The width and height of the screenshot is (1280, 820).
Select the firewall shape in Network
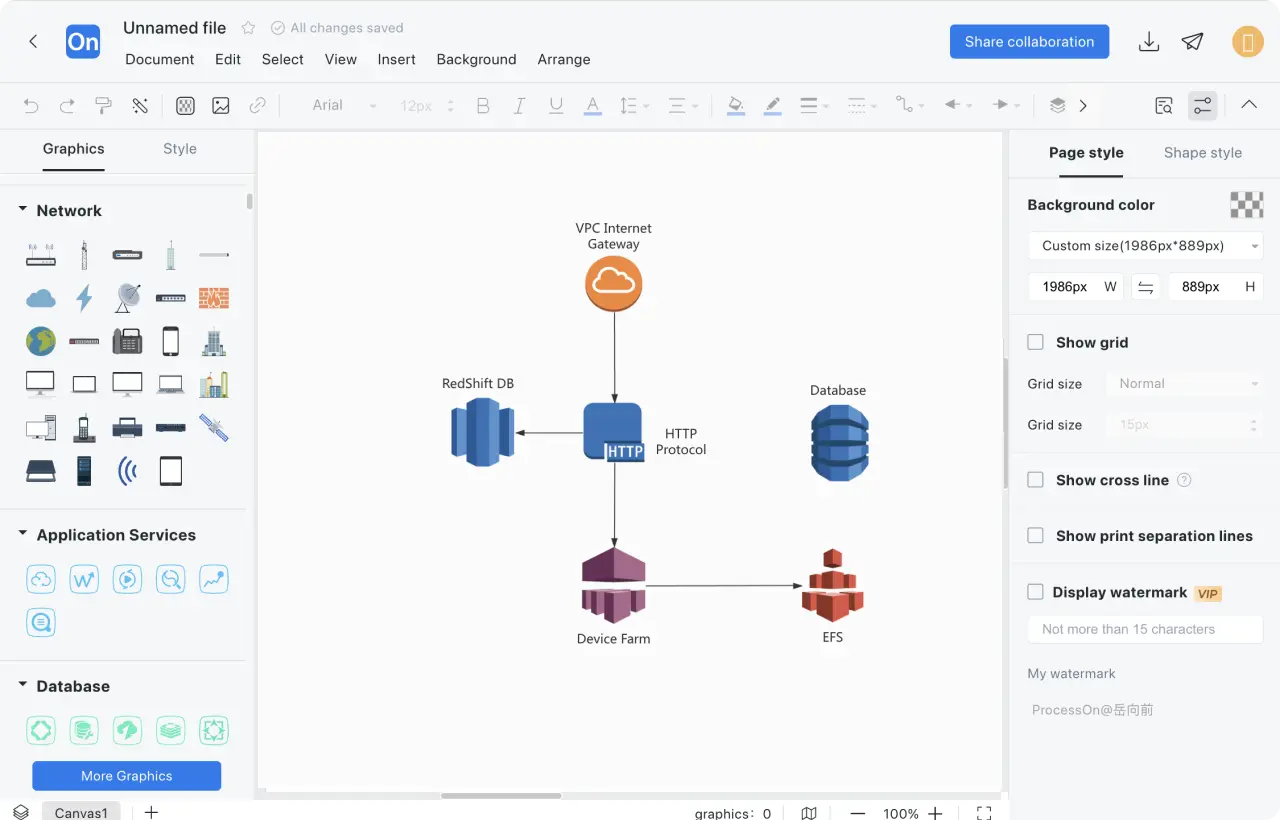(x=213, y=298)
